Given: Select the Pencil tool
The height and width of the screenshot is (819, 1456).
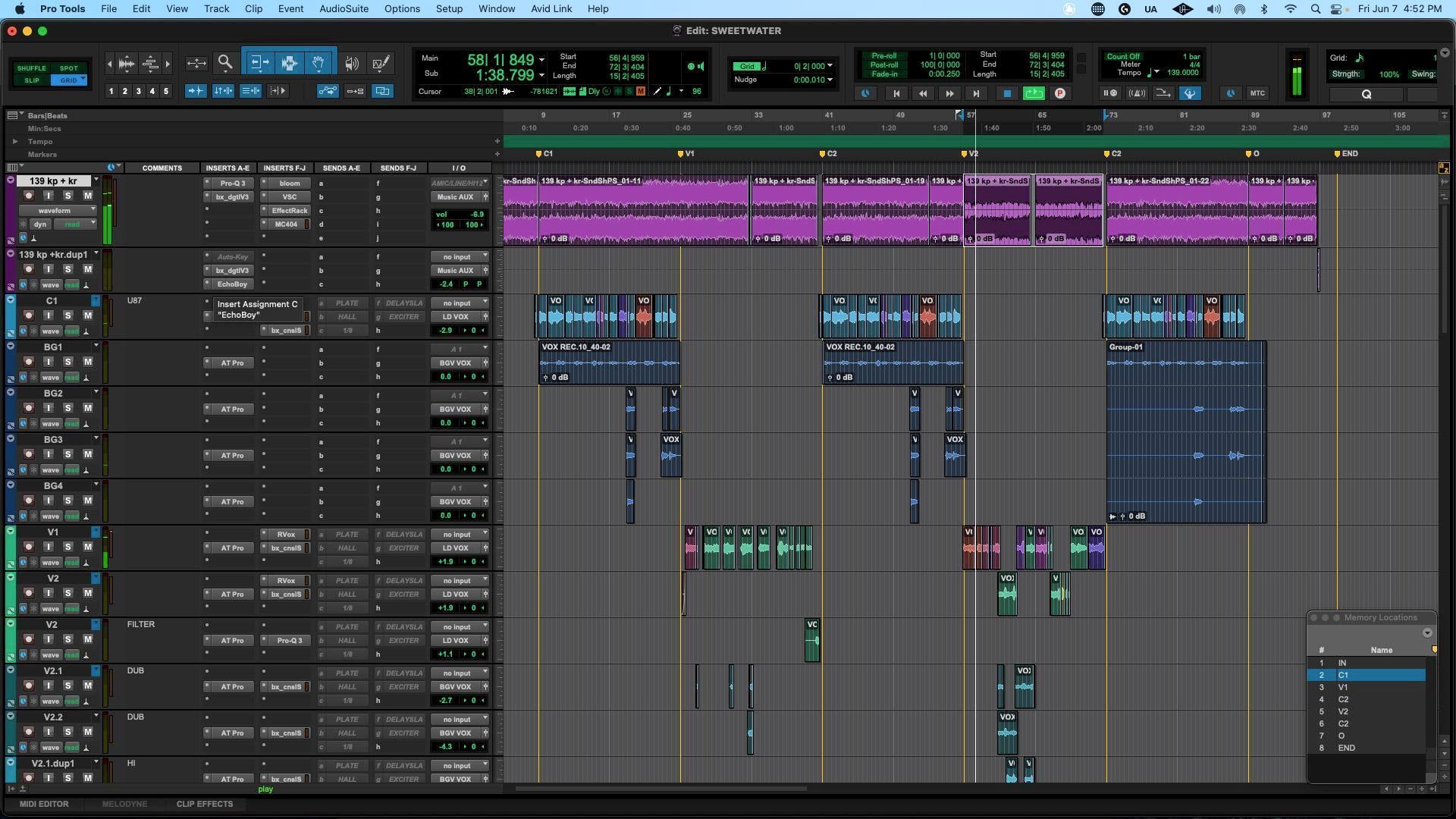Looking at the screenshot, I should [381, 64].
